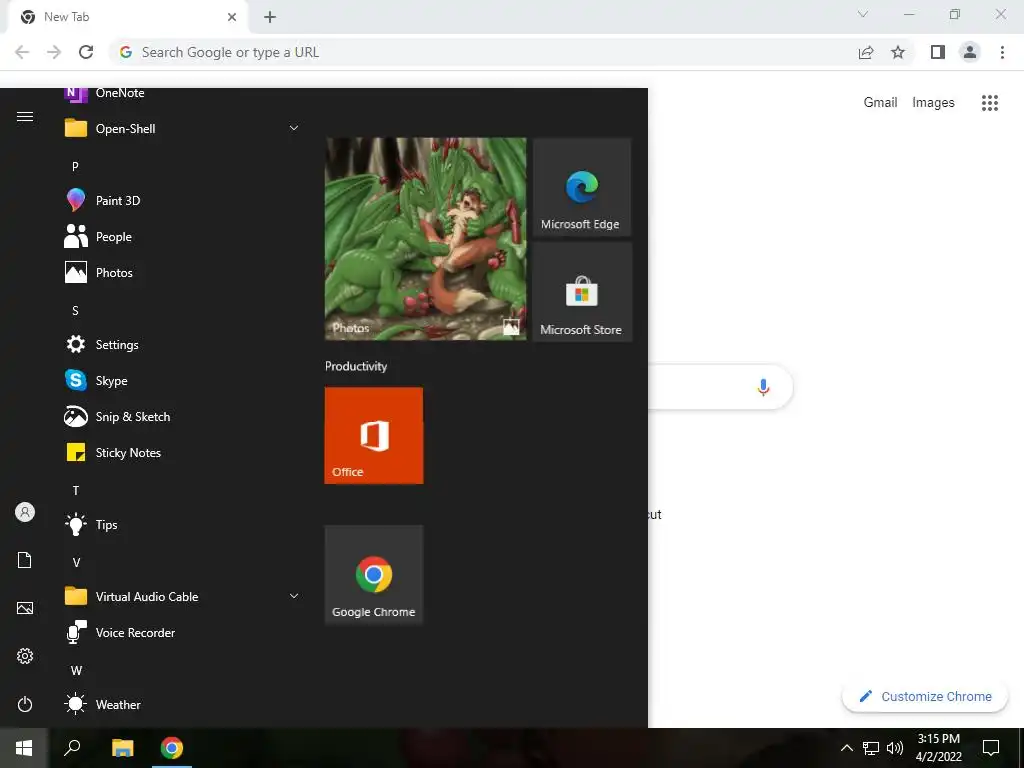Image resolution: width=1024 pixels, height=768 pixels.
Task: Open the Google Chrome tile
Action: tap(374, 575)
